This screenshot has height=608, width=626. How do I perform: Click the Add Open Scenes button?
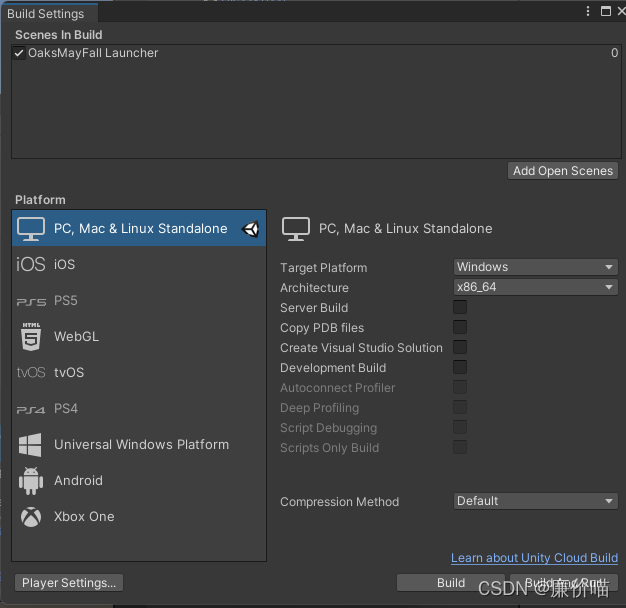point(563,171)
